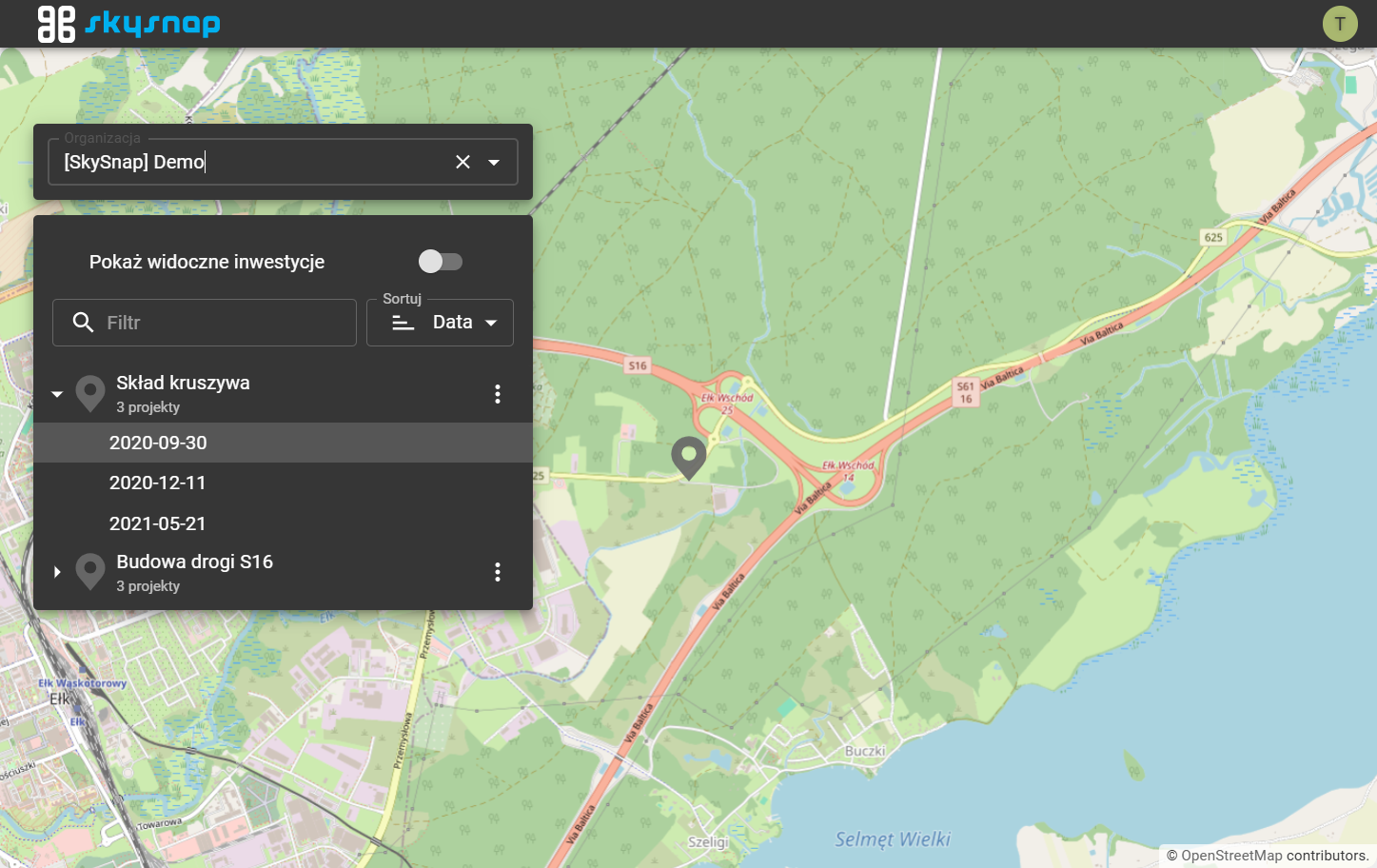Click the search magnifier icon
The height and width of the screenshot is (868, 1377).
coord(84,323)
